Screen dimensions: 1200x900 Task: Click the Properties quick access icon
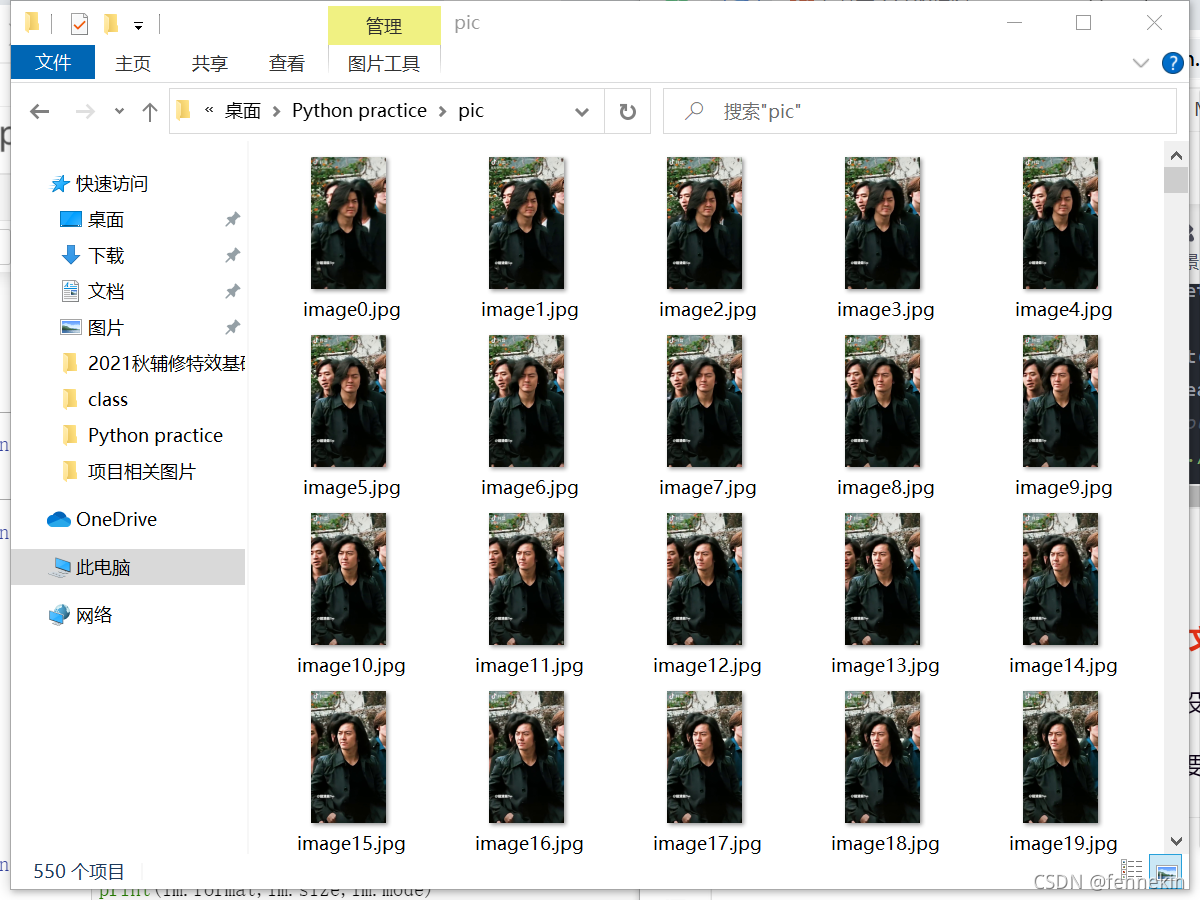(79, 24)
